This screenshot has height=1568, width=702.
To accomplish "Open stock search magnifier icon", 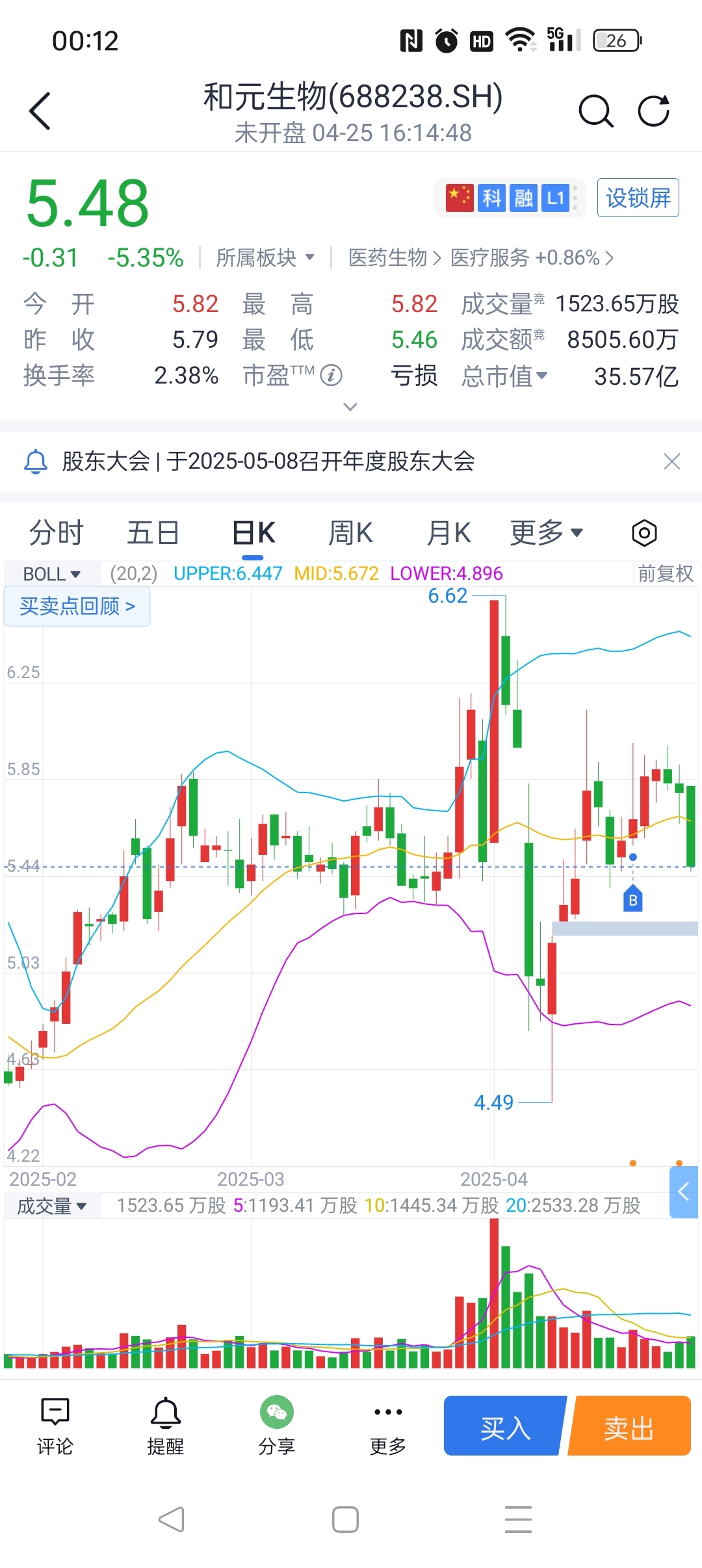I will click(595, 111).
